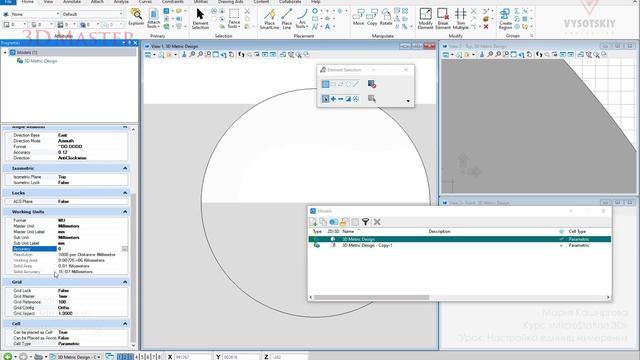This screenshot has width=640, height=360.
Task: Collapse the Cell properties section
Action: pos(125,324)
